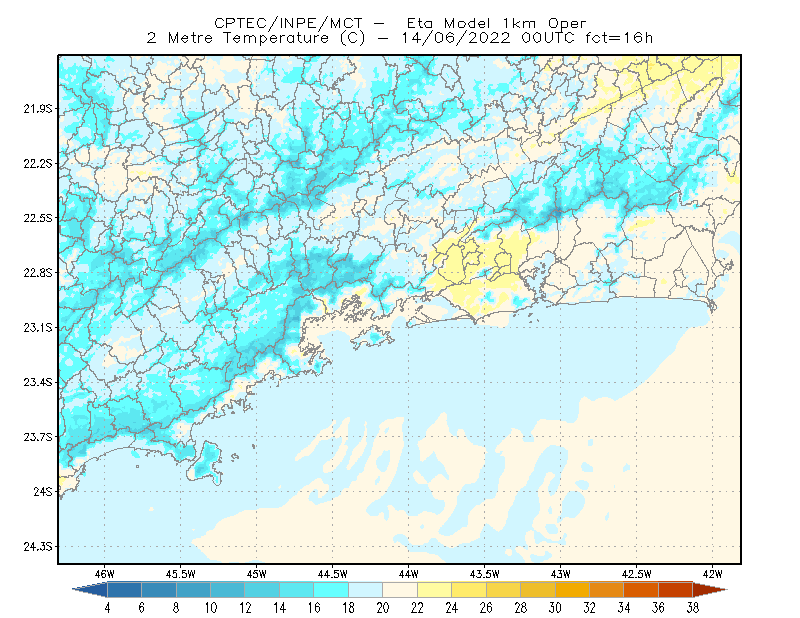Click the 4-6 °C dark blue color swatch
Viewport: 800px width, 618px height.
tap(124, 590)
